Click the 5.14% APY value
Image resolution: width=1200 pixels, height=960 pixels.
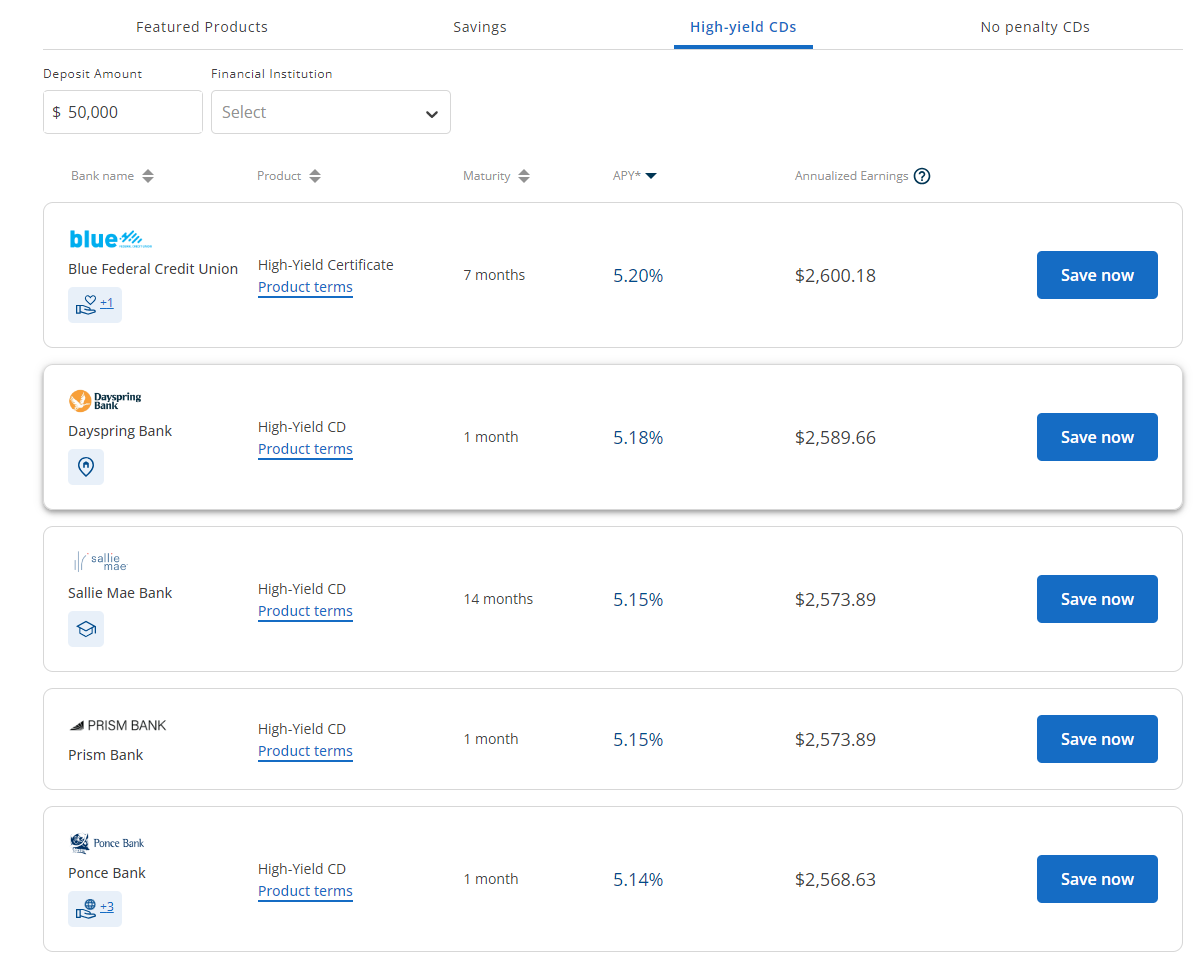(x=638, y=879)
